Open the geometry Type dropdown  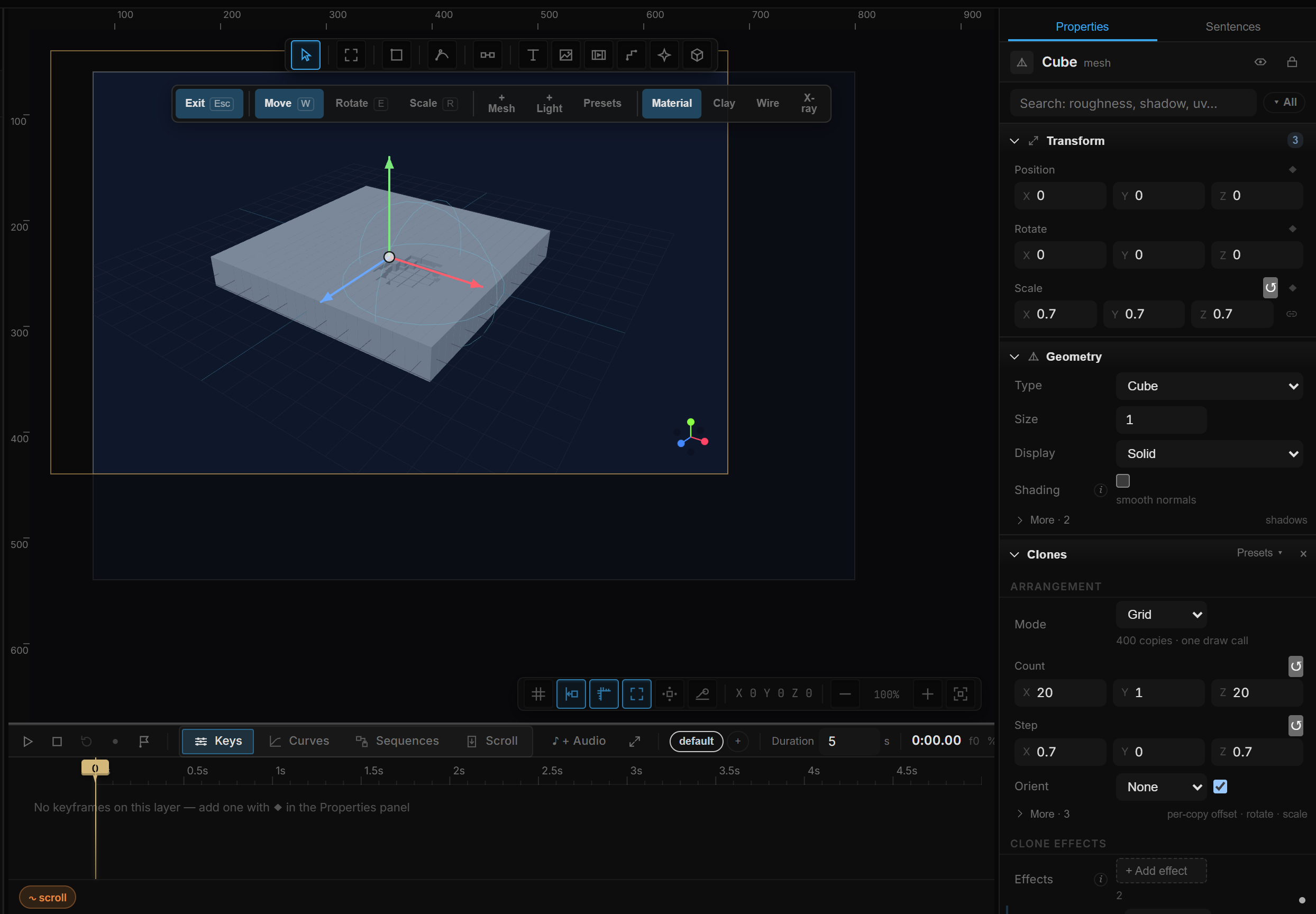(1210, 386)
